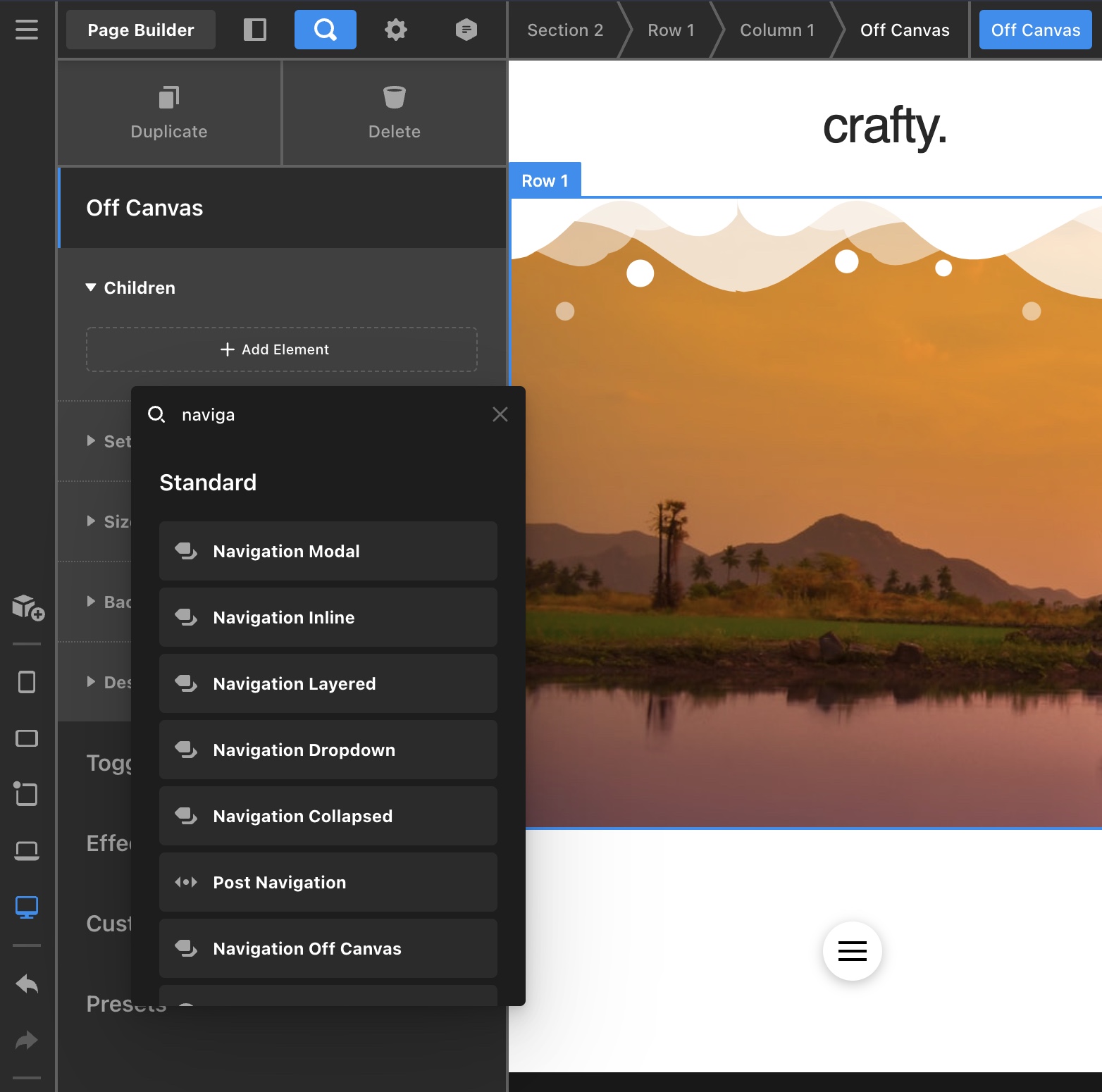
Task: Collapse the Children section
Action: coord(130,288)
